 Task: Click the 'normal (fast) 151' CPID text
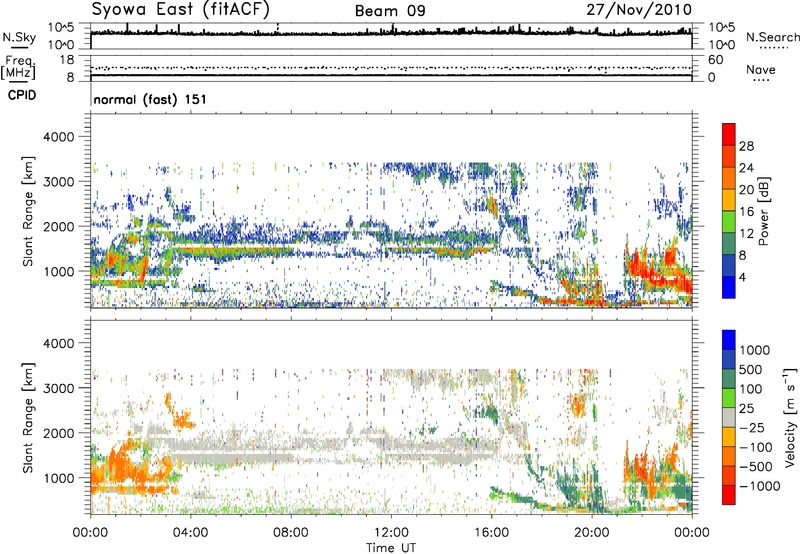pyautogui.click(x=150, y=99)
